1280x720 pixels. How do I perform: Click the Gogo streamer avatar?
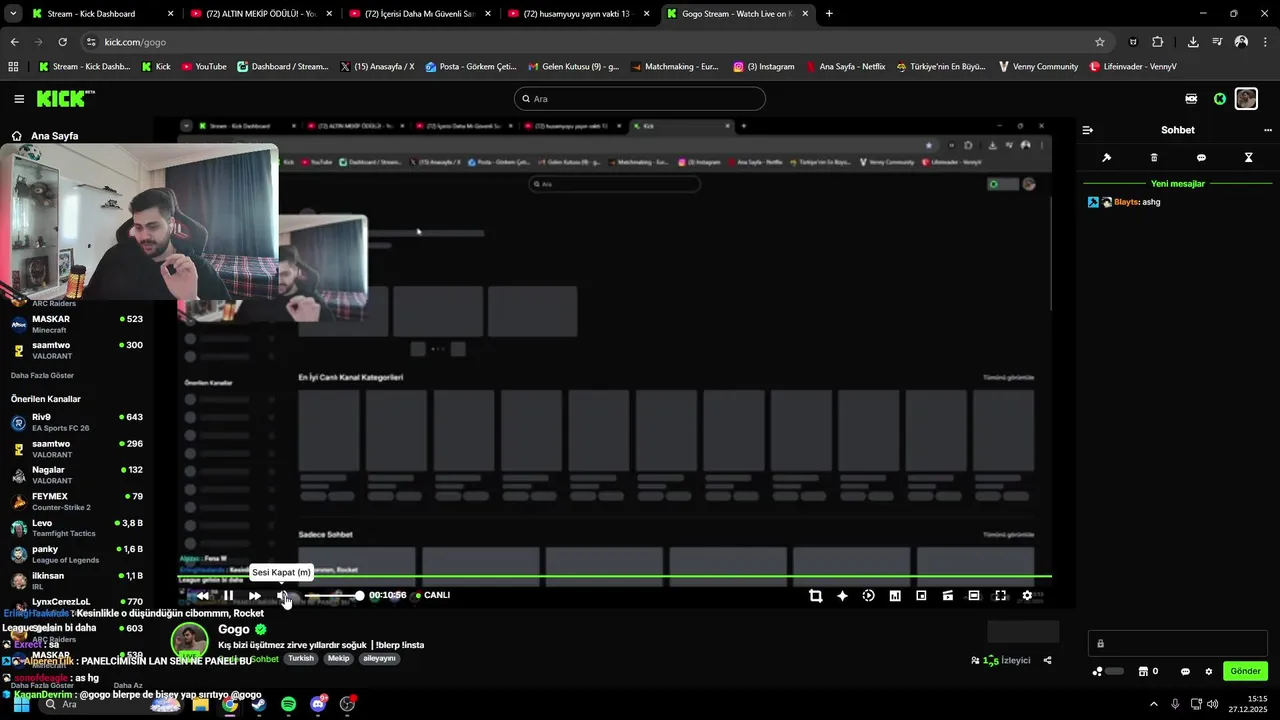190,641
